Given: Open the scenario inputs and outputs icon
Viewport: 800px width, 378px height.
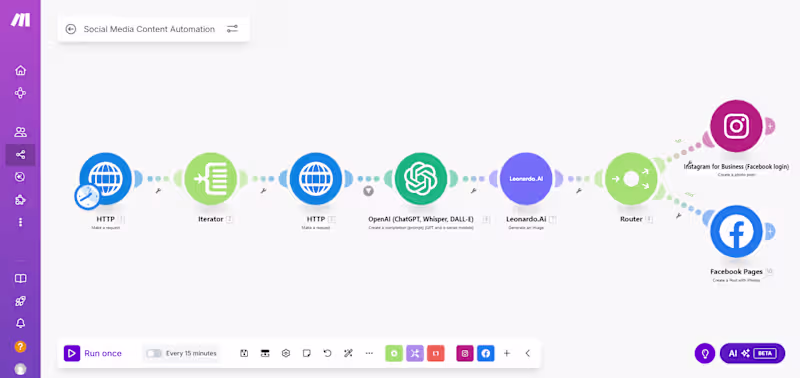Looking at the screenshot, I should 265,353.
